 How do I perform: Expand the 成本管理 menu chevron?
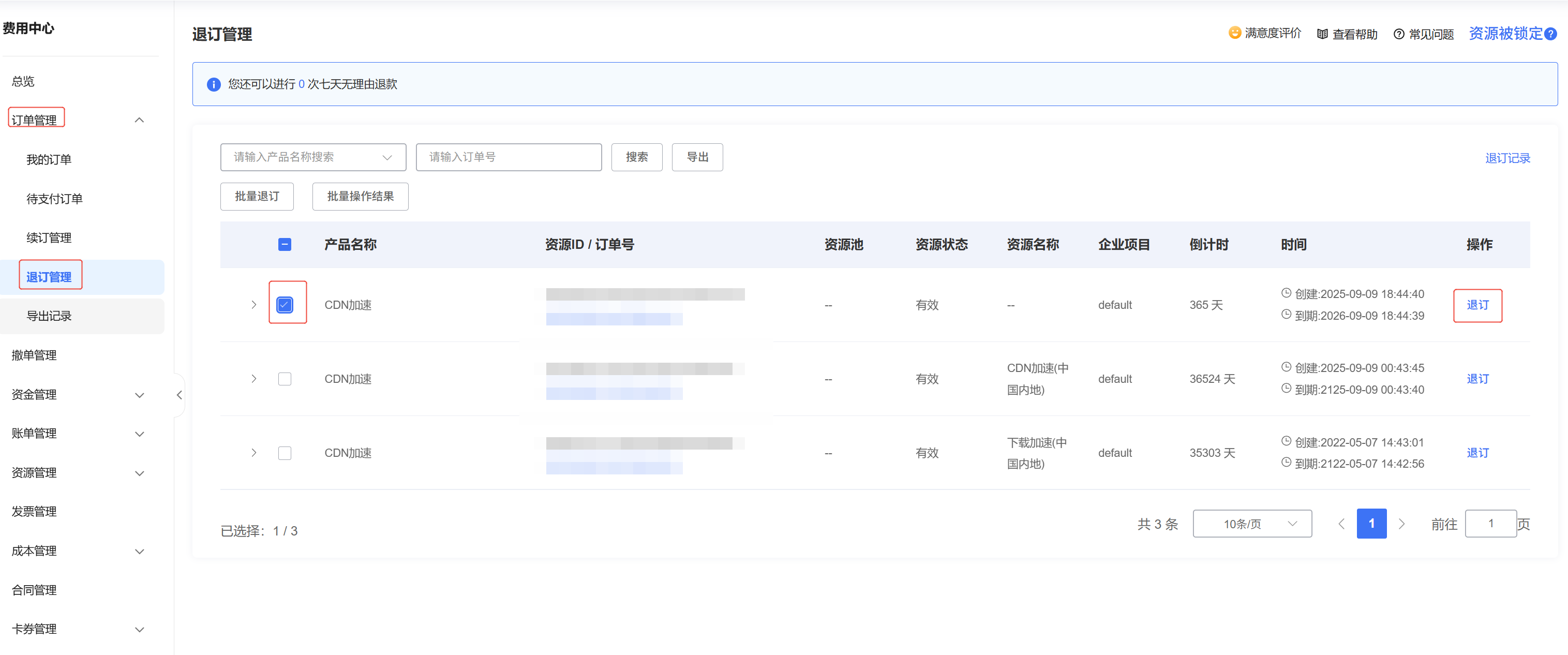[x=139, y=552]
